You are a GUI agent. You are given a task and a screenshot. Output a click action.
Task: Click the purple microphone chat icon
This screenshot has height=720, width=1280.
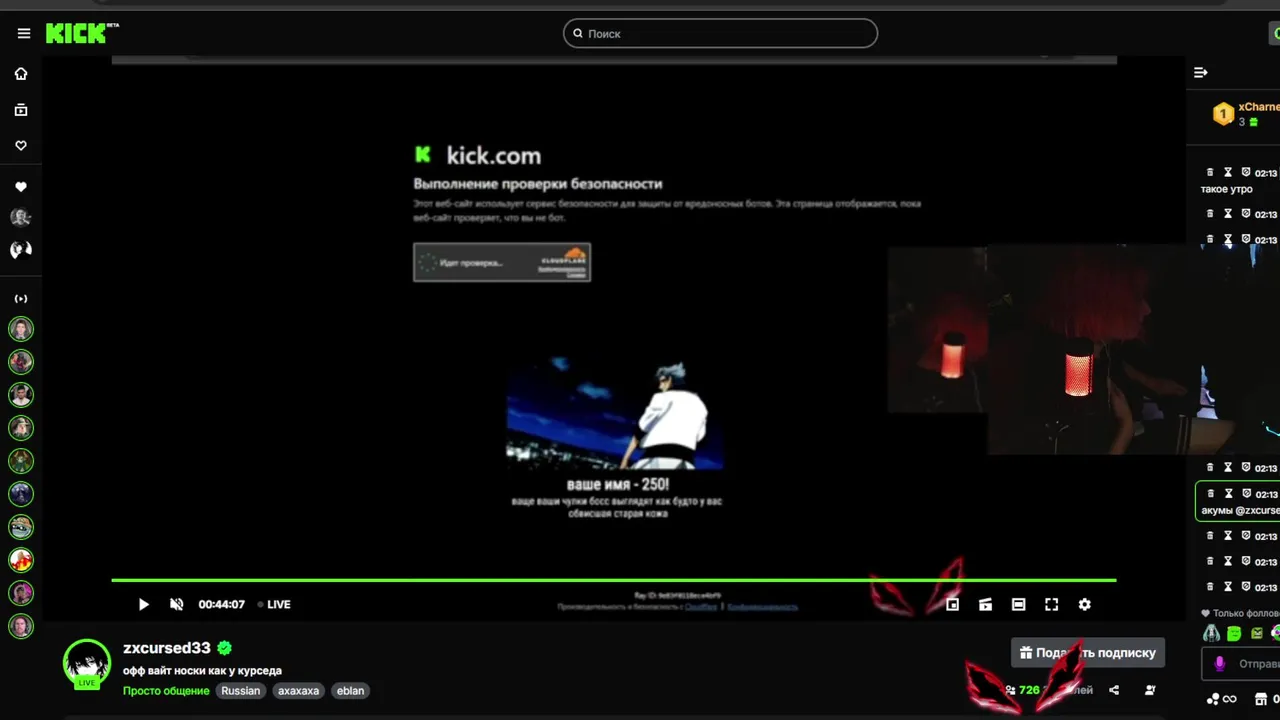tap(1219, 663)
